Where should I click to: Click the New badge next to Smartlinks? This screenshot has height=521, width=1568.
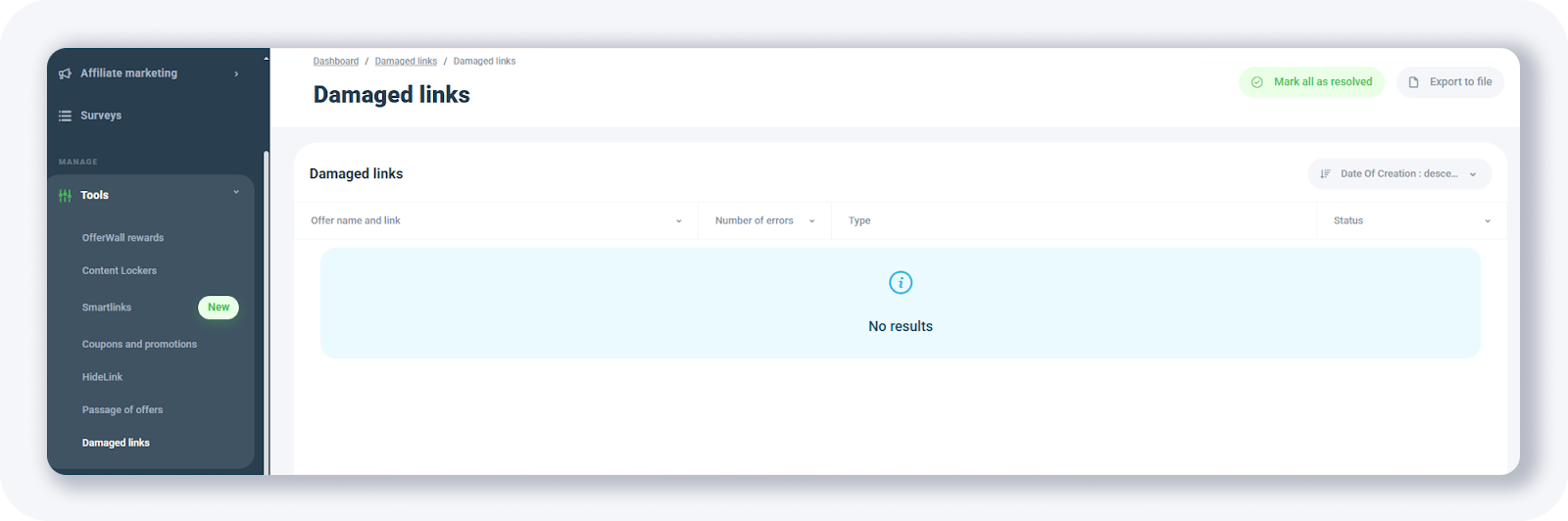coord(218,308)
